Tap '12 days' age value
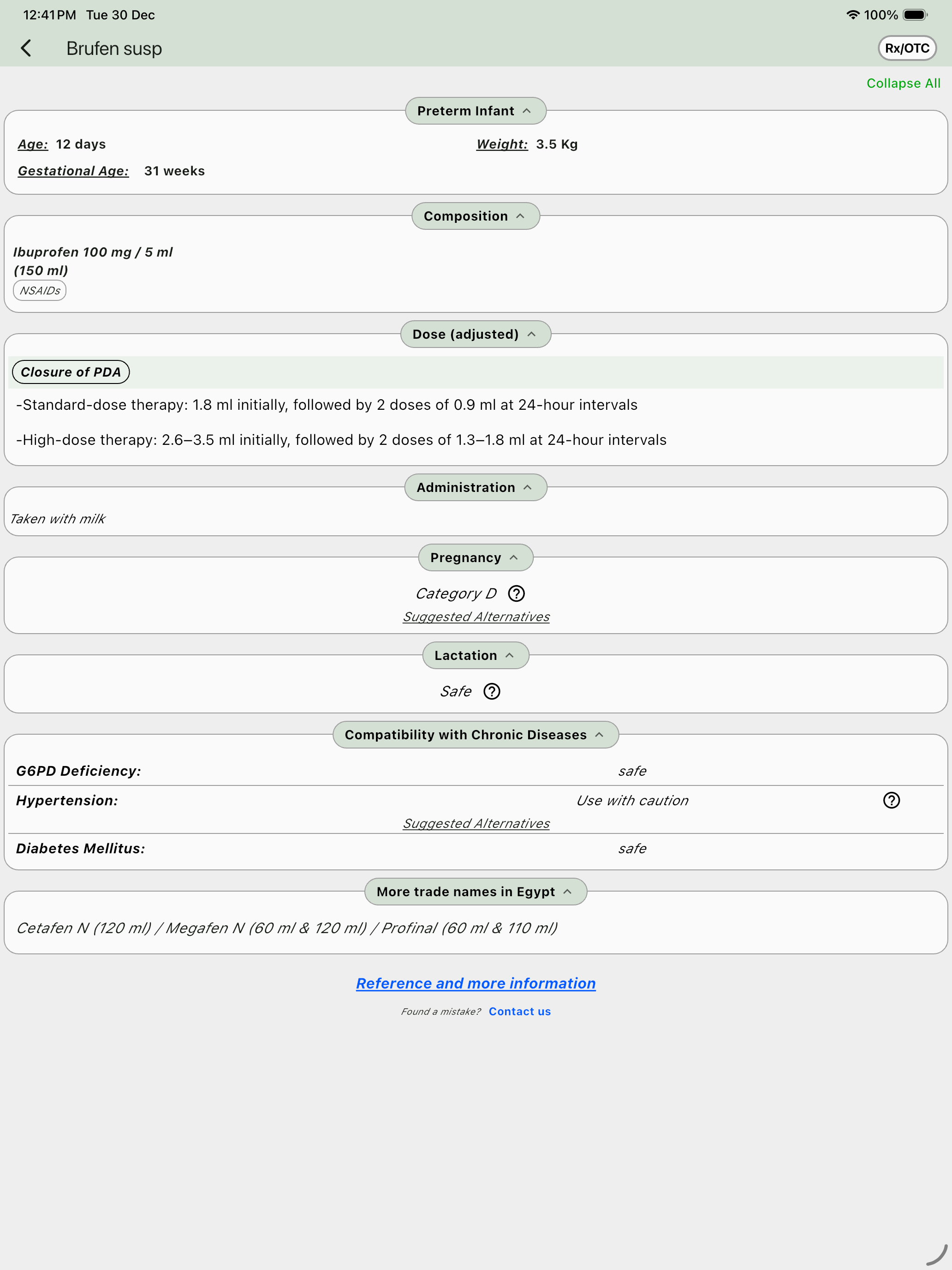 pyautogui.click(x=81, y=144)
